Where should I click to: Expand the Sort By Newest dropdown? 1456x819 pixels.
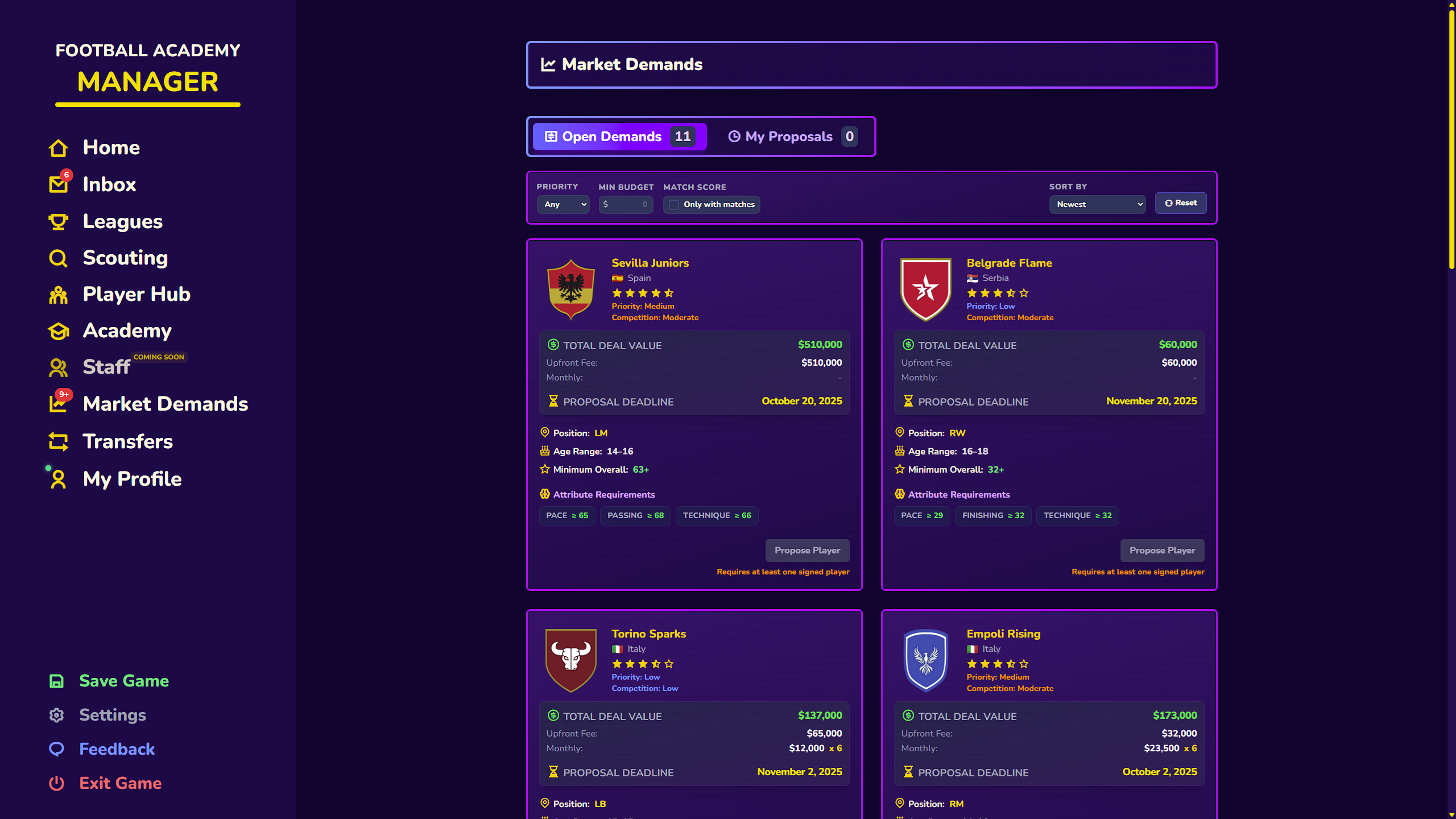point(1097,204)
